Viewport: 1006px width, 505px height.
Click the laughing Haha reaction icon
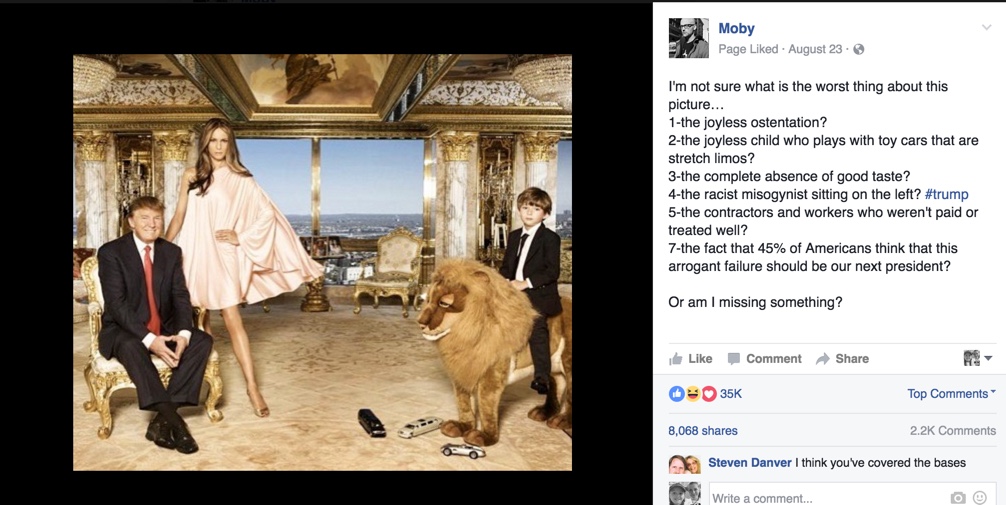pyautogui.click(x=693, y=394)
